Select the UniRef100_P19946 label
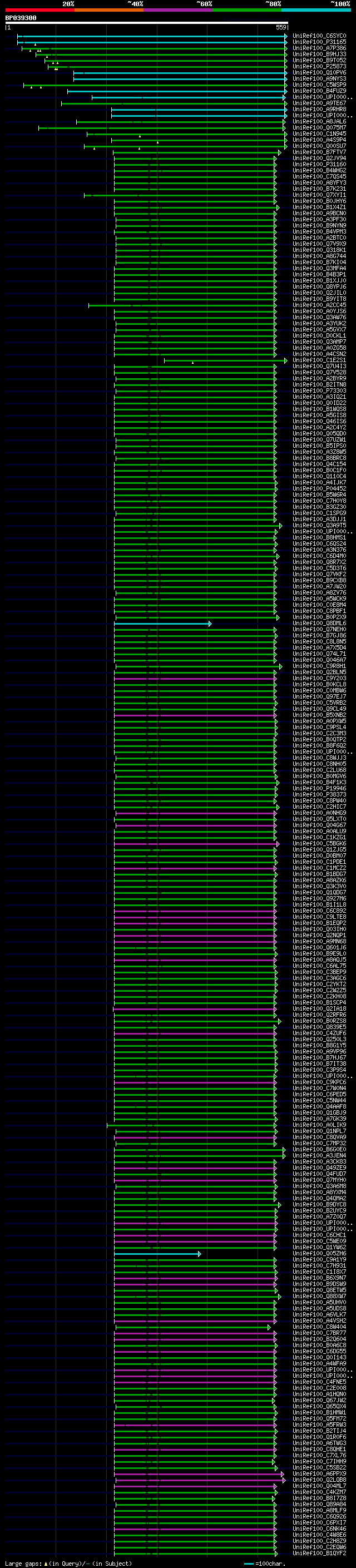Screen dimensions: 356x1568 319,789
